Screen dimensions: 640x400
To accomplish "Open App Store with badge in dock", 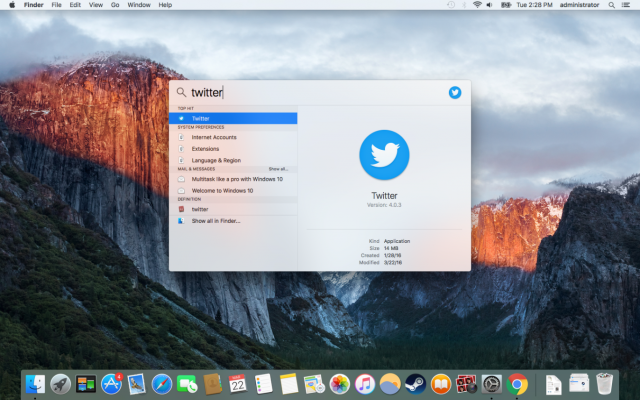I will (x=111, y=384).
